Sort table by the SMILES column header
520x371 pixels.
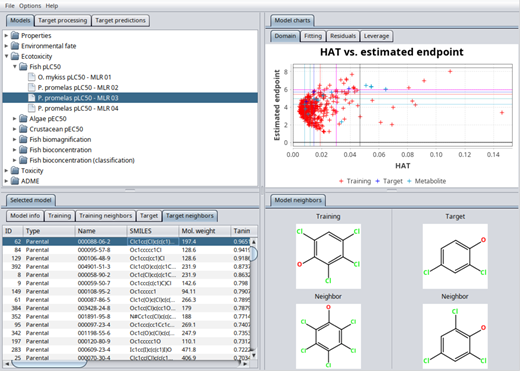[153, 231]
